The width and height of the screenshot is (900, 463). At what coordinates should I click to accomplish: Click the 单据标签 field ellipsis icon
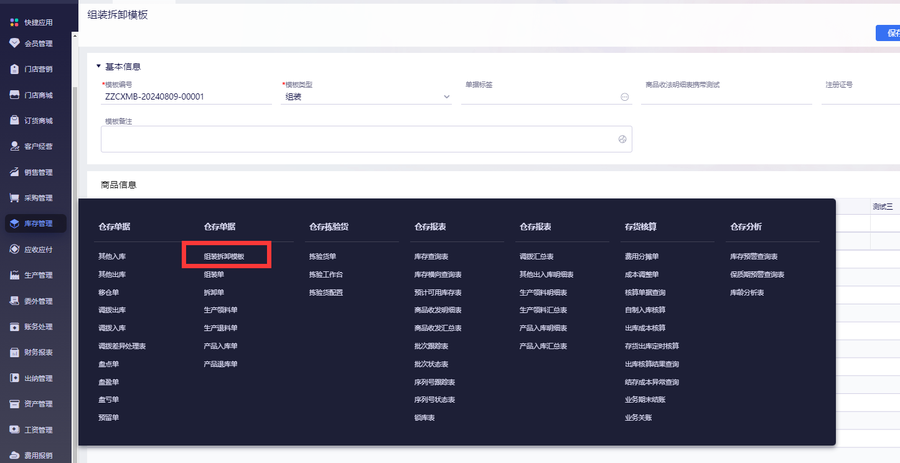tap(624, 97)
